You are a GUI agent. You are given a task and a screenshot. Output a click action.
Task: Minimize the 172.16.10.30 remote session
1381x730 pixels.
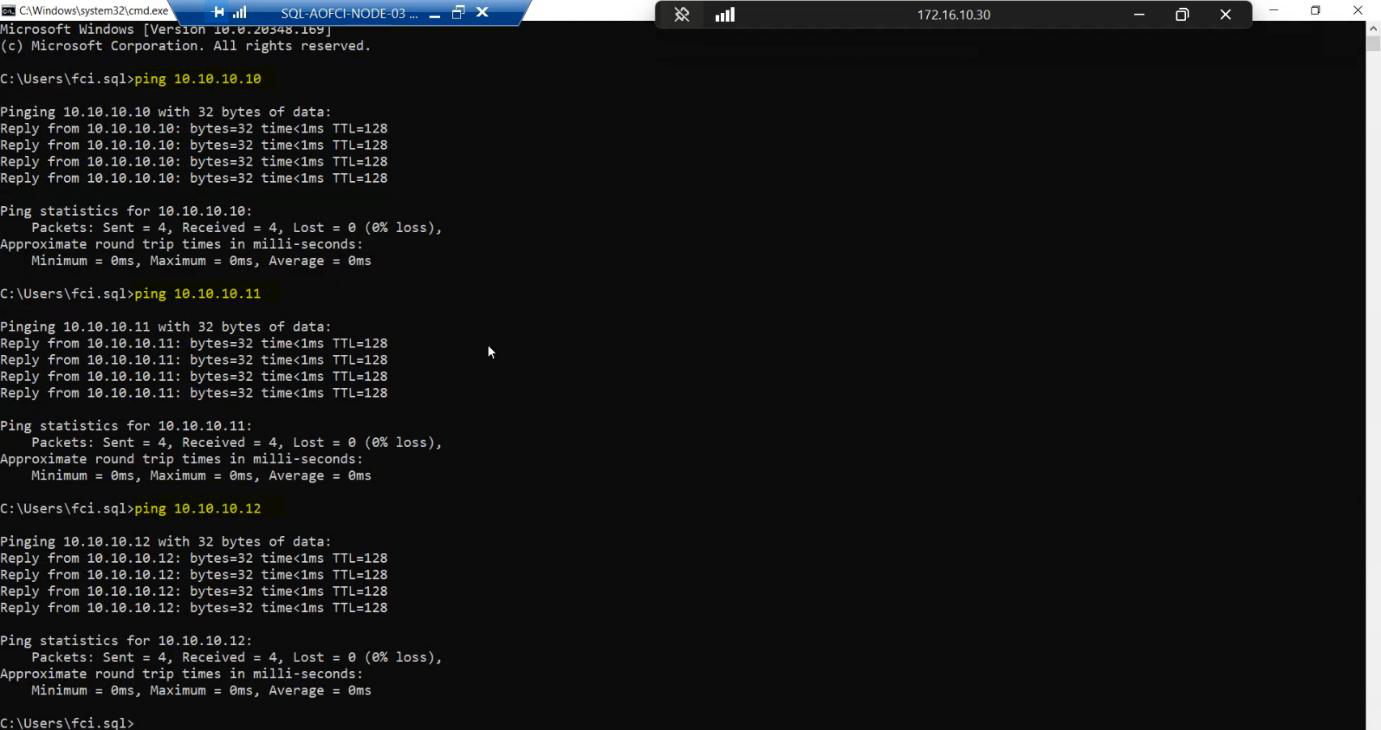1139,15
